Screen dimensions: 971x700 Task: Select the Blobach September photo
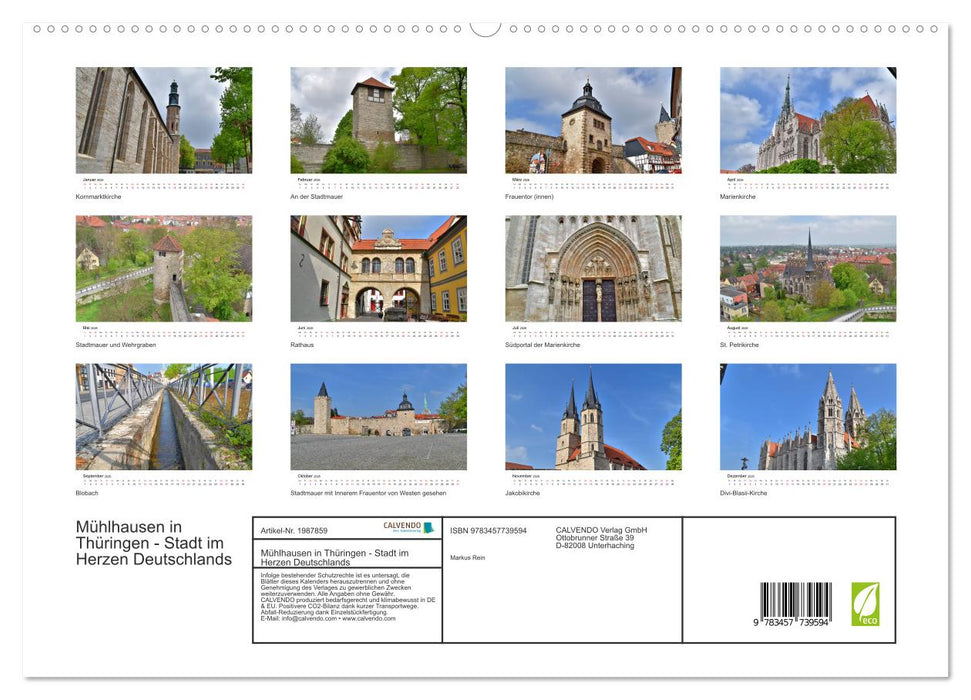coord(163,415)
